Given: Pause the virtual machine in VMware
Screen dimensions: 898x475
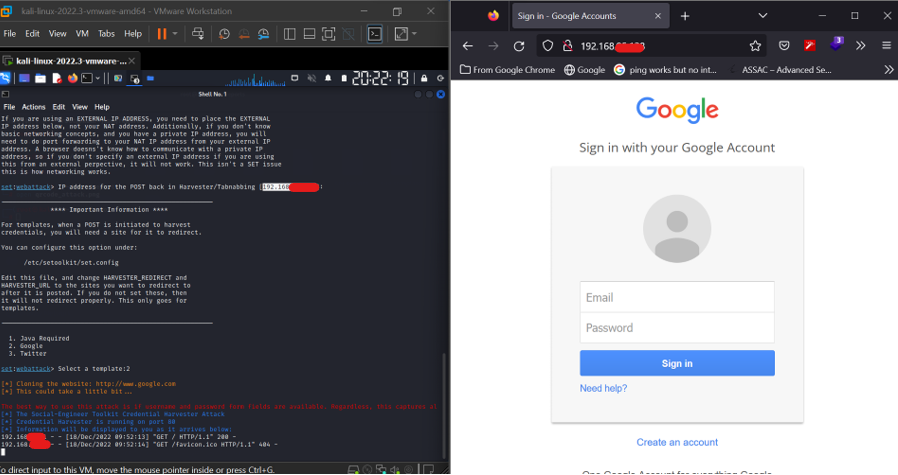Looking at the screenshot, I should pyautogui.click(x=161, y=34).
